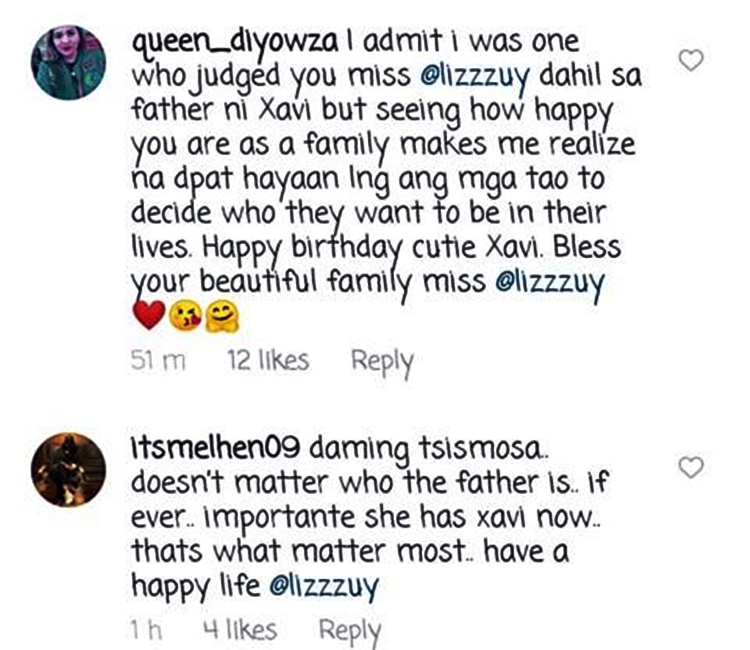Click the 51 m timestamp
This screenshot has height=650, width=750.
point(158,361)
